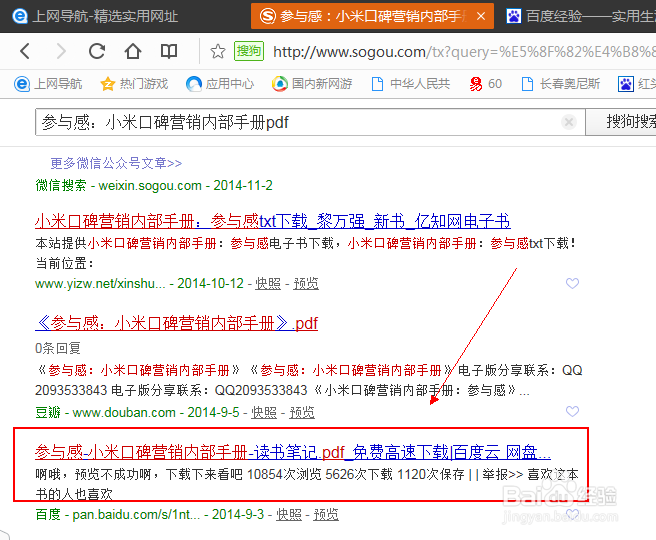Close the active 参与感 tab
656x540 pixels.
(x=481, y=16)
